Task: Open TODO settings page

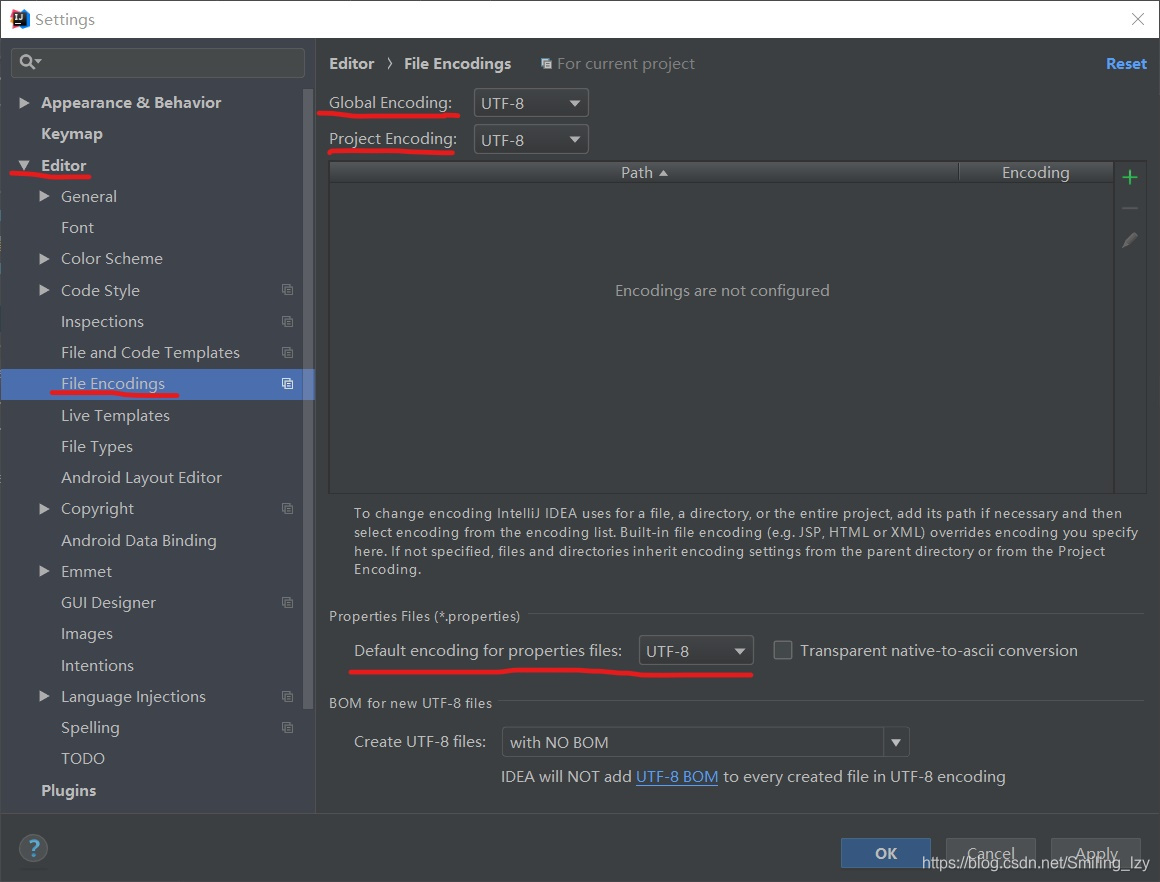Action: 83,758
